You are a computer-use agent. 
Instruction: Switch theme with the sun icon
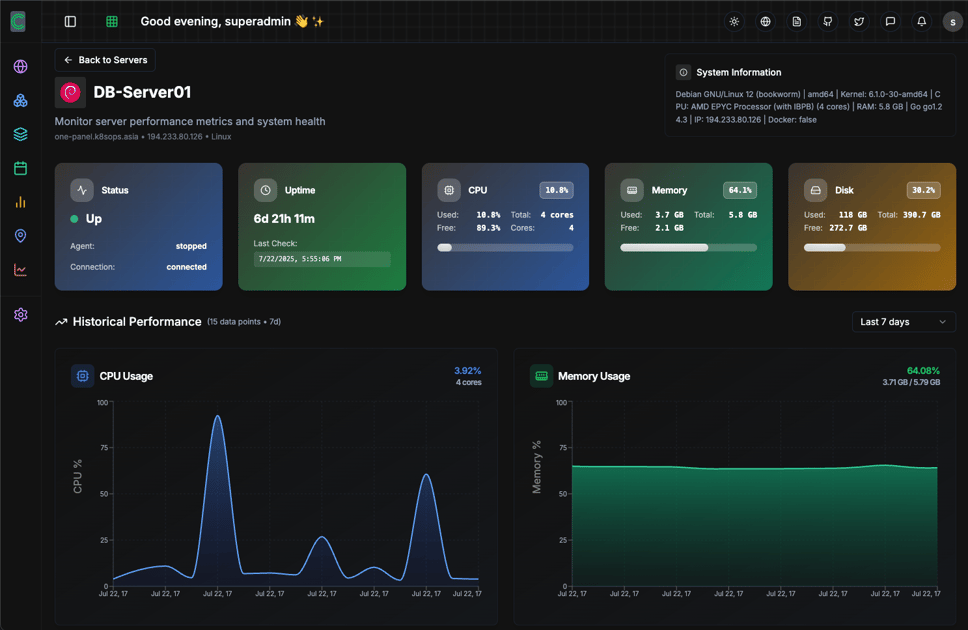(734, 22)
